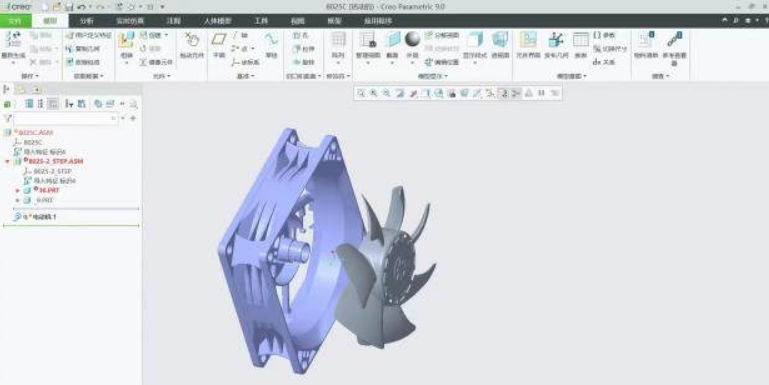Screen dimensions: 769x385
Task: Click the datum Axis tool
Action: click(x=240, y=35)
